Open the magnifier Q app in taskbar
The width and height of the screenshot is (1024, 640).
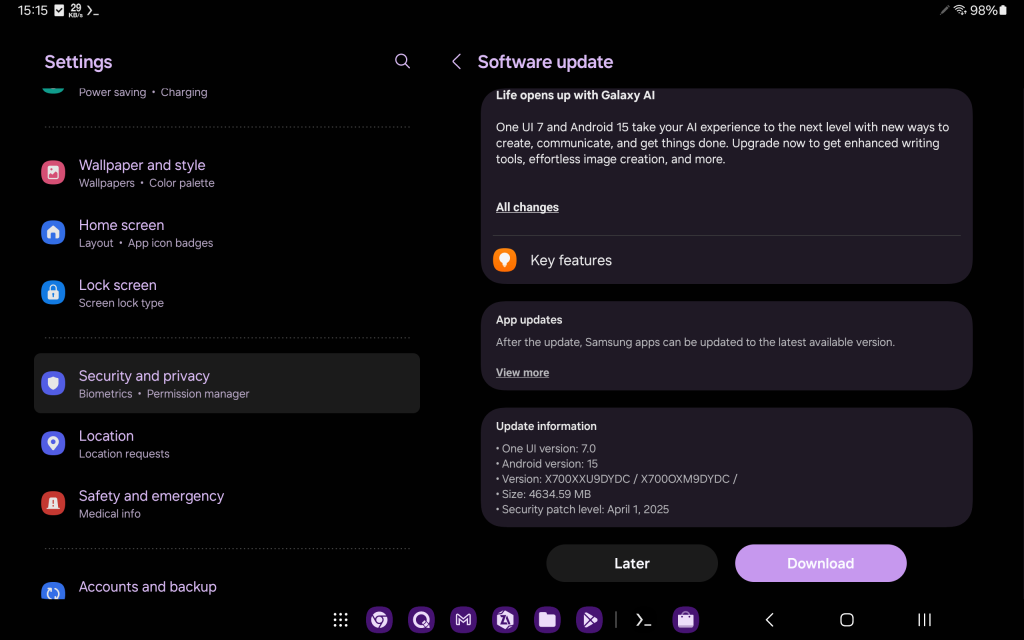tap(421, 620)
